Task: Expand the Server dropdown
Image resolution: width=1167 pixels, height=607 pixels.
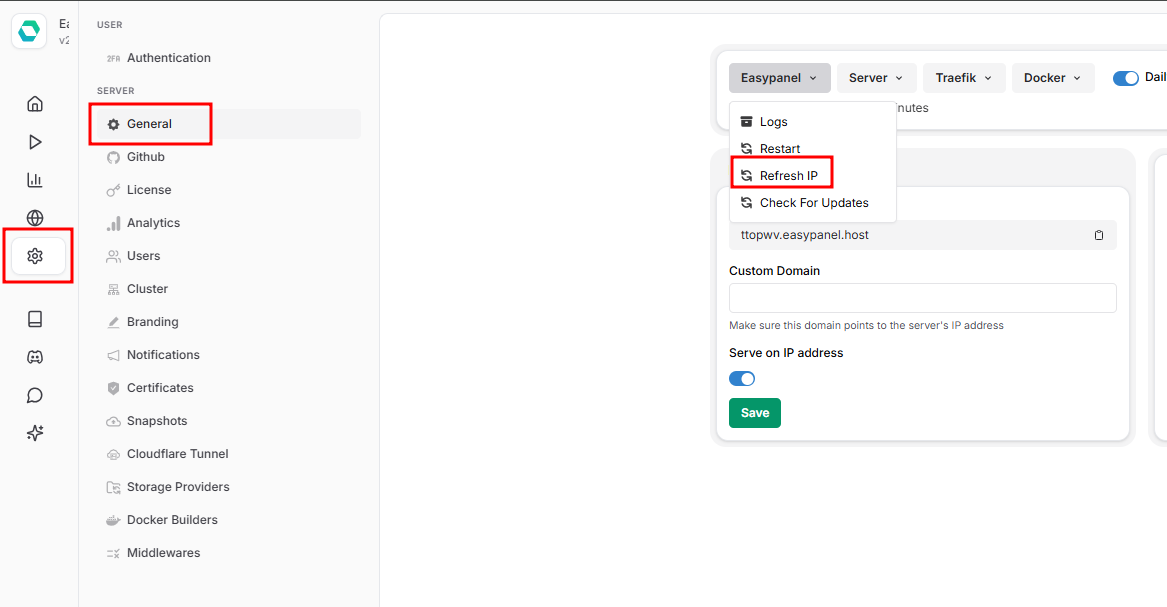Action: click(876, 77)
